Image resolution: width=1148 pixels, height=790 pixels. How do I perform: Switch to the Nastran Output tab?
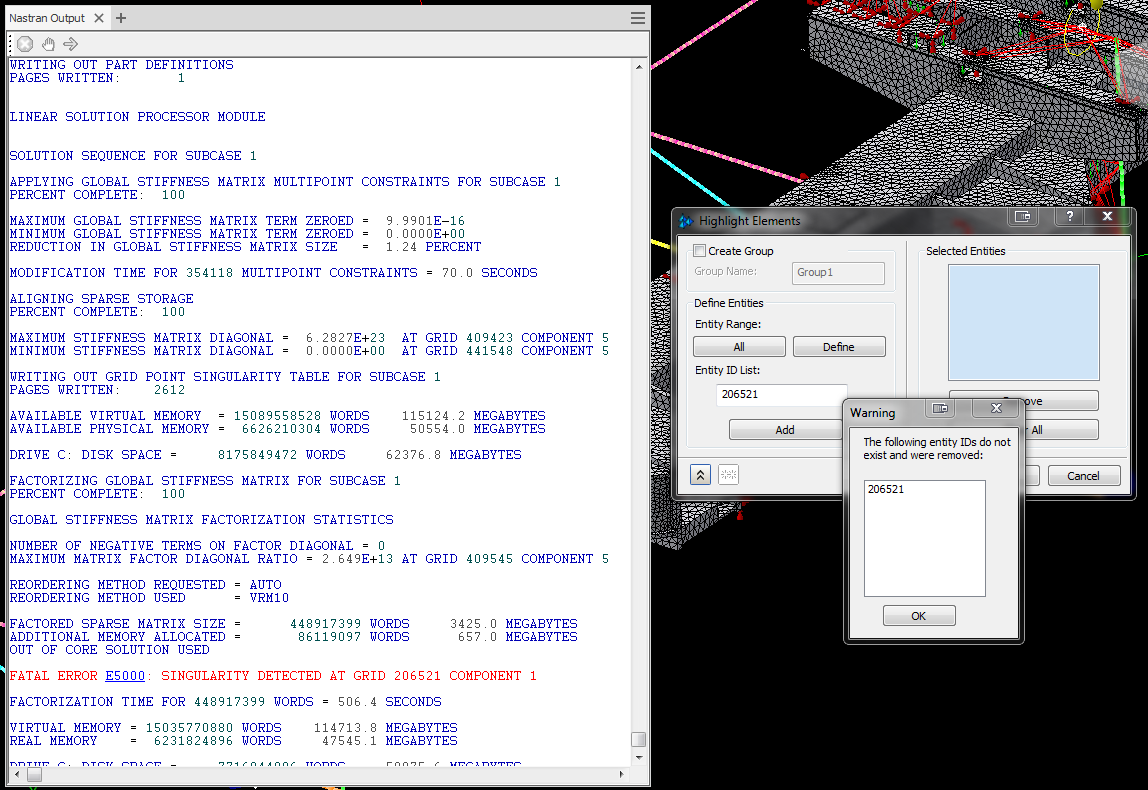(x=47, y=18)
